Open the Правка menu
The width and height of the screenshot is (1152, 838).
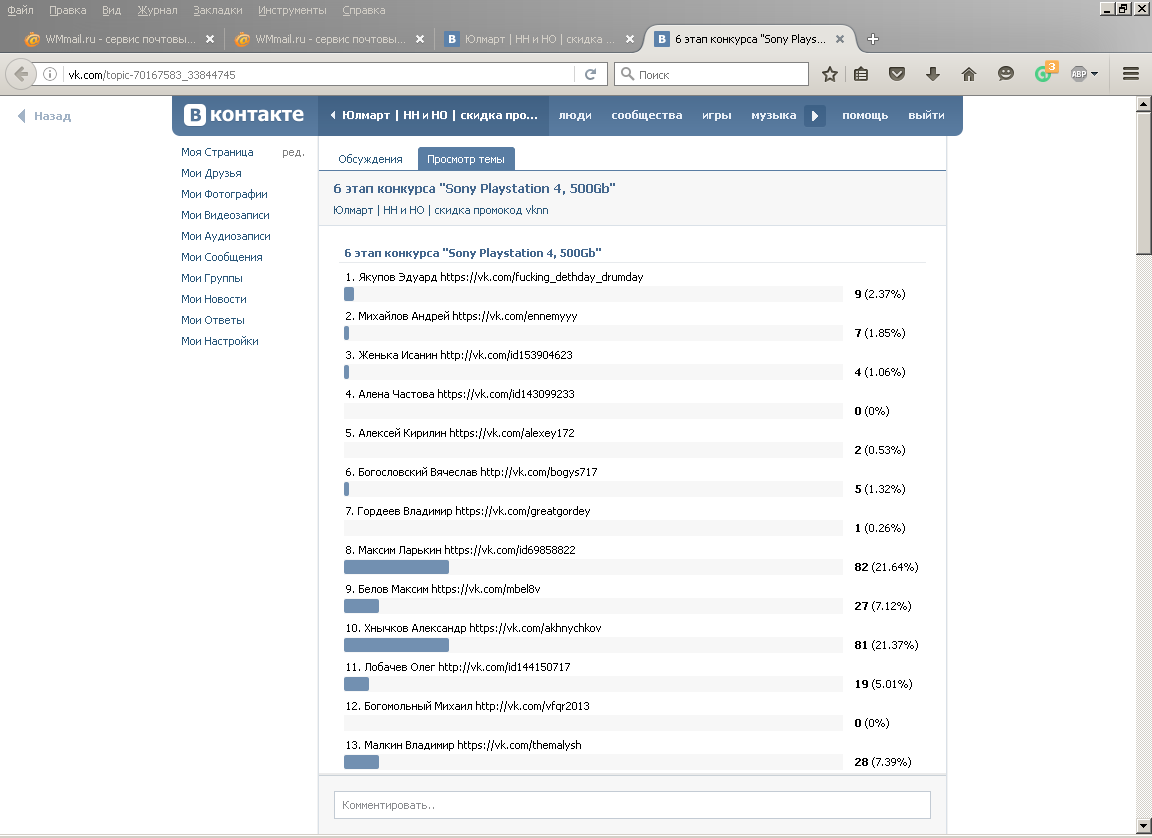pyautogui.click(x=68, y=10)
